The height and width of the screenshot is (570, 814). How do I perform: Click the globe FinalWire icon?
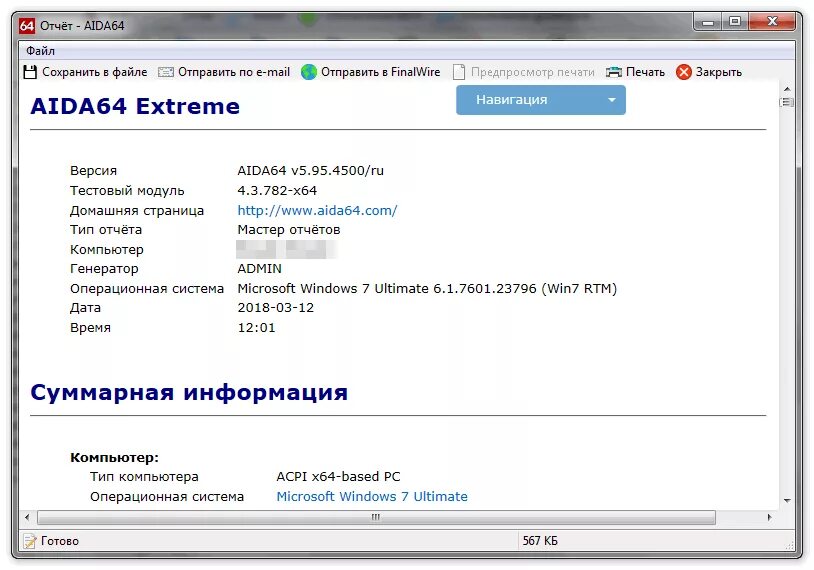point(308,72)
